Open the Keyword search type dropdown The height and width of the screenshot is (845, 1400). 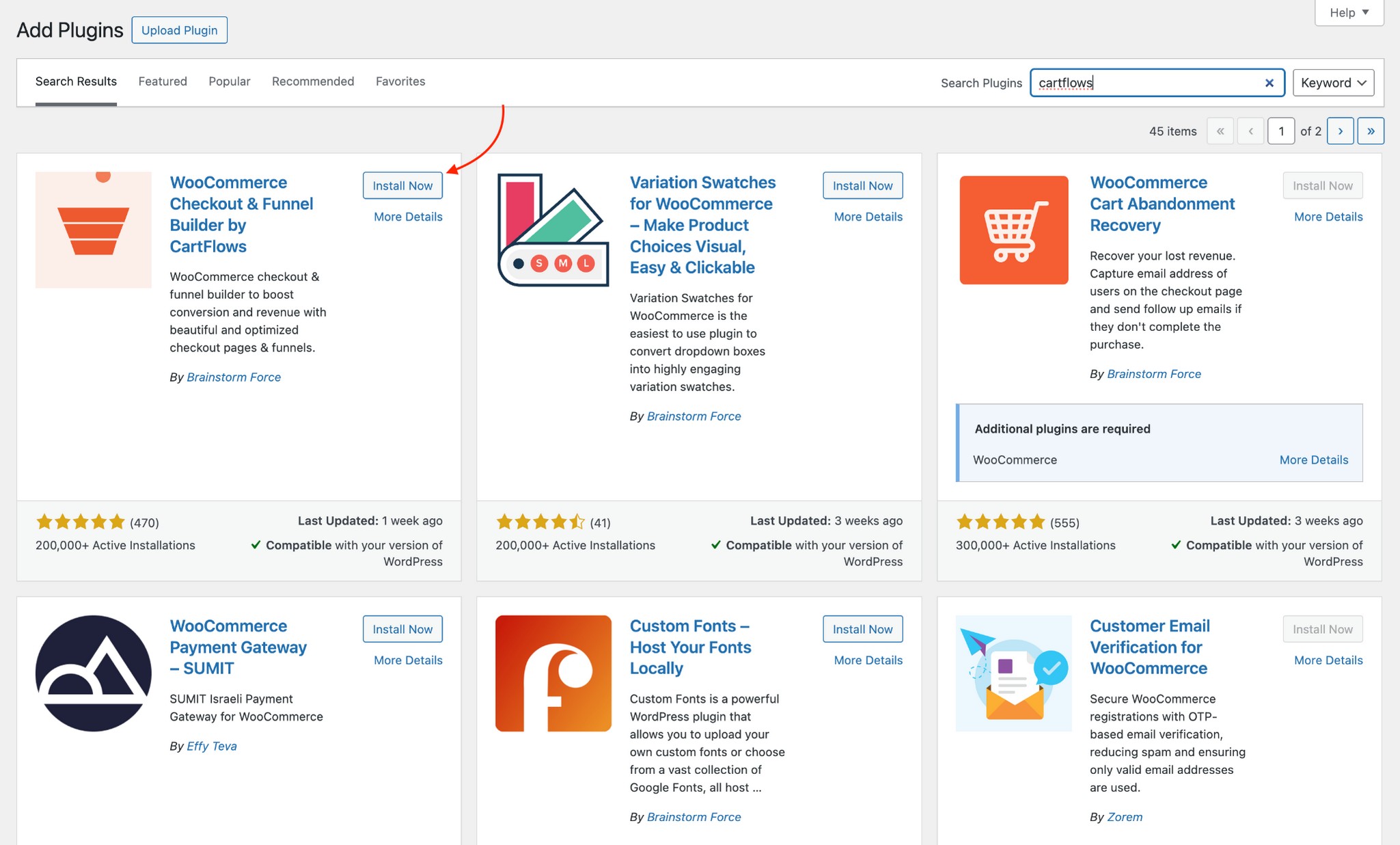[1333, 83]
